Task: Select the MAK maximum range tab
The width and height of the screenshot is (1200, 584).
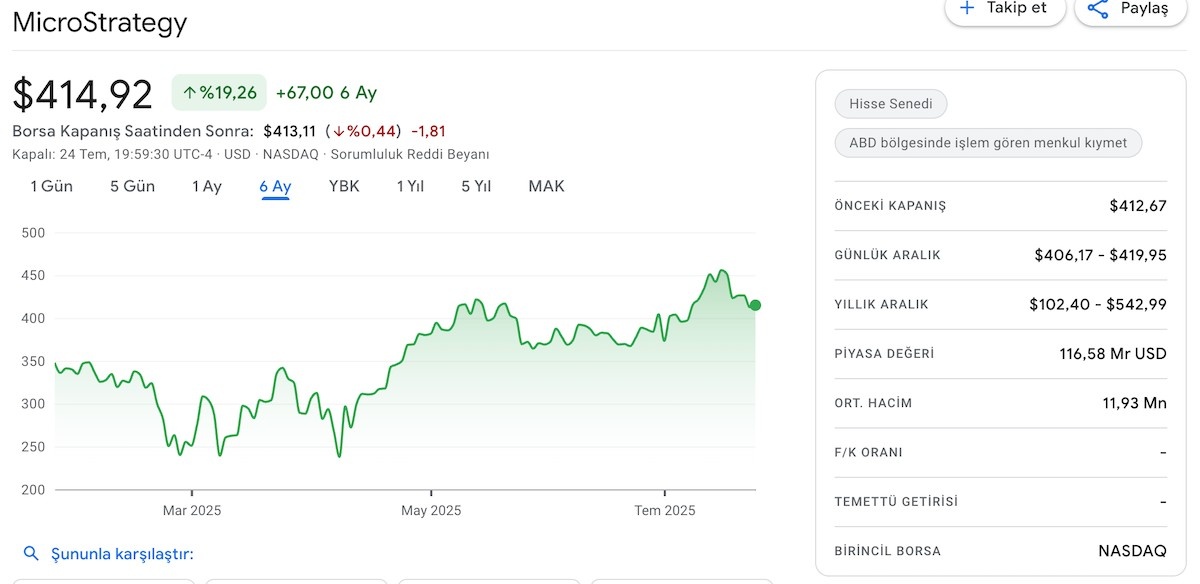Action: [x=546, y=186]
